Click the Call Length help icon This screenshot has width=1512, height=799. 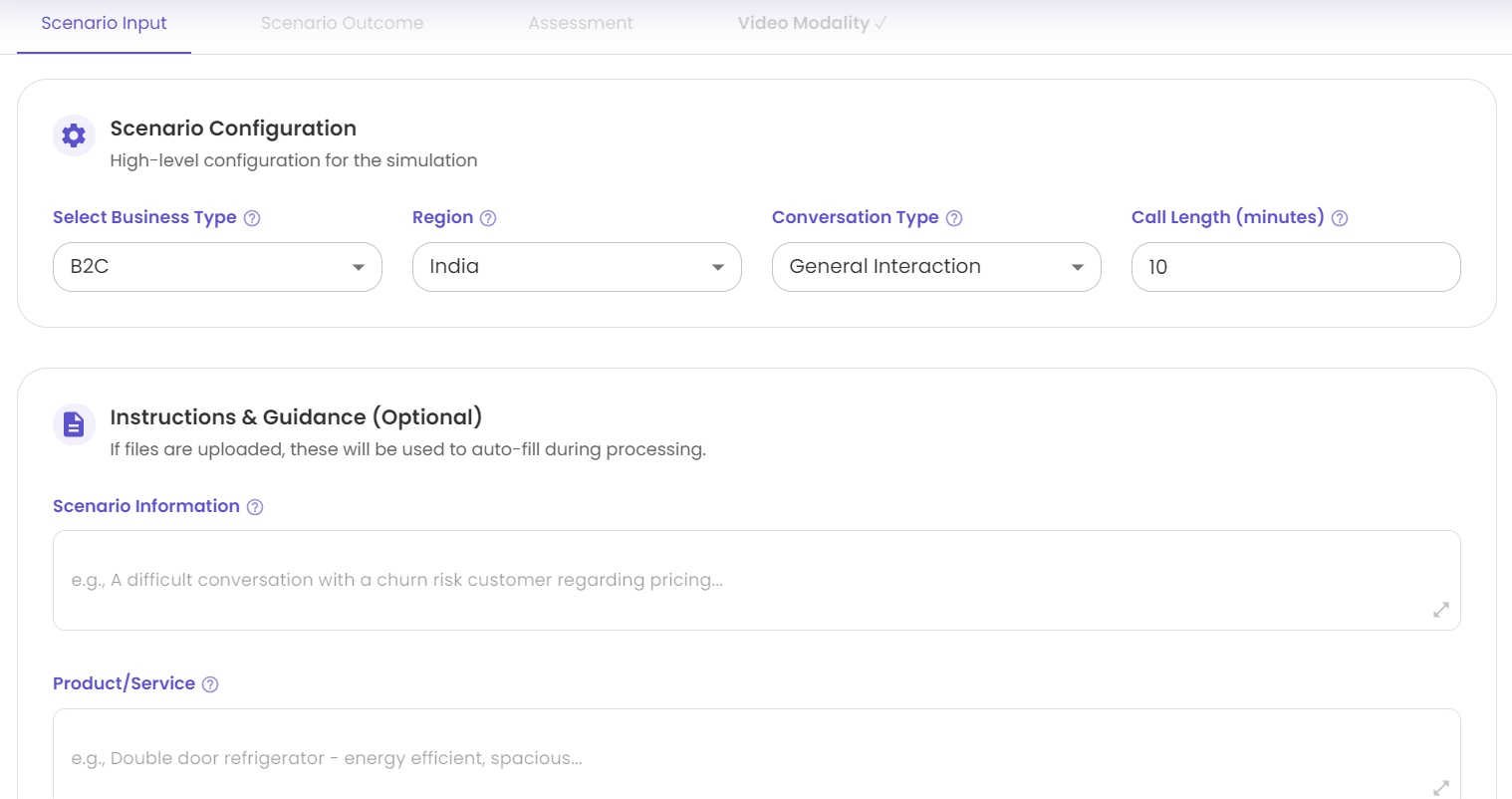pos(1340,218)
